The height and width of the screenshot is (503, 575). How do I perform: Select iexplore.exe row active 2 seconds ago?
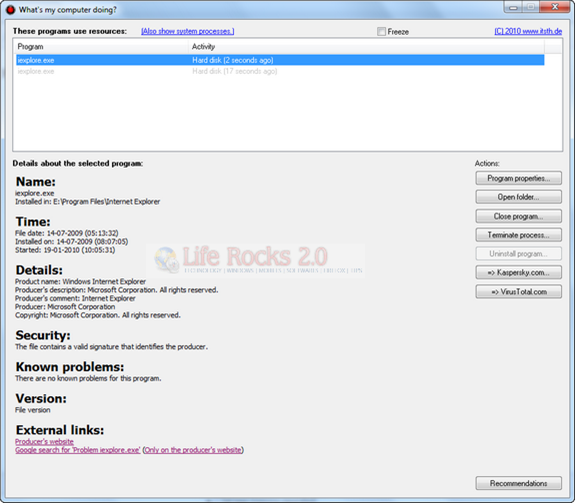[x=280, y=60]
